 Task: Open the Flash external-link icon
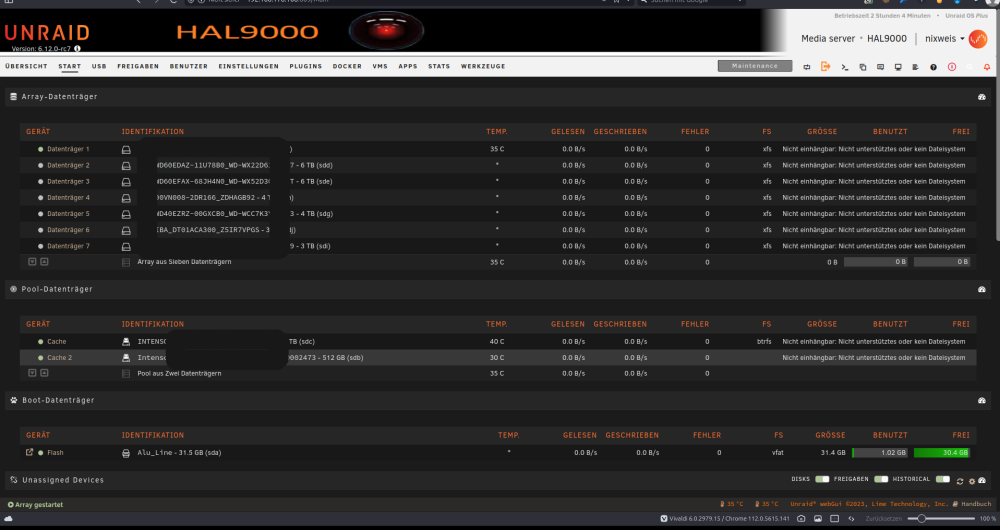(29, 452)
